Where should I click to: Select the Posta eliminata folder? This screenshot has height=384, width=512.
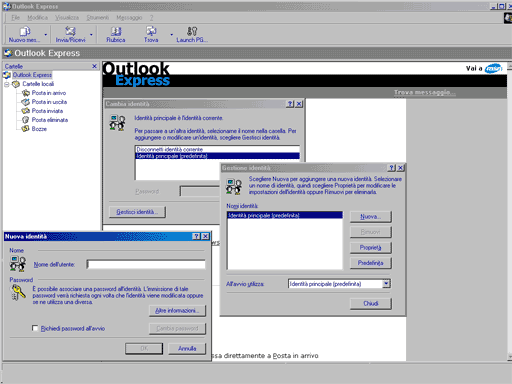45,120
